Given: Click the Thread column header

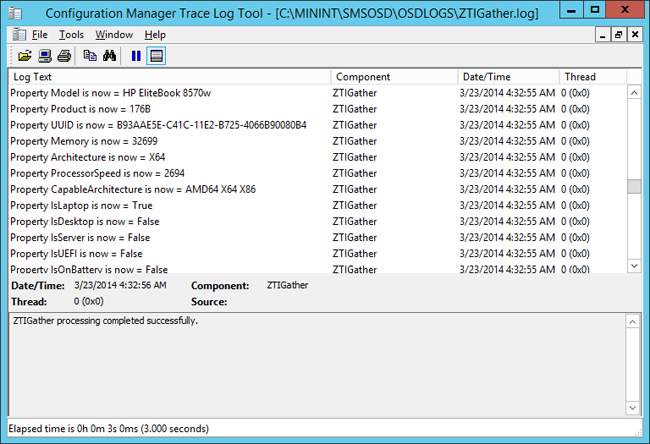Looking at the screenshot, I should 591,77.
